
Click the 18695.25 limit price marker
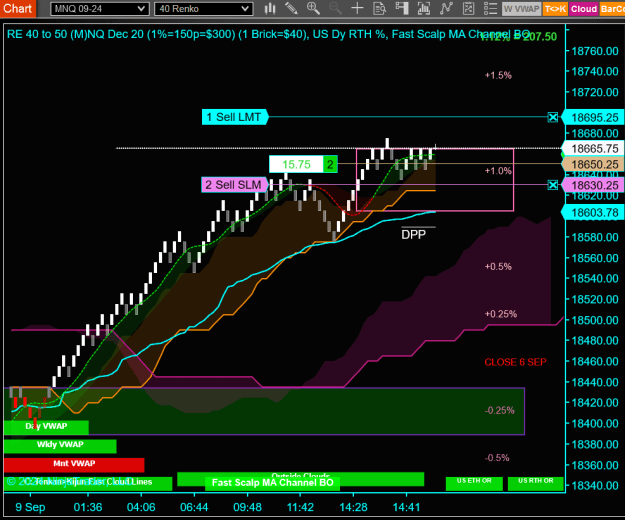[x=594, y=118]
